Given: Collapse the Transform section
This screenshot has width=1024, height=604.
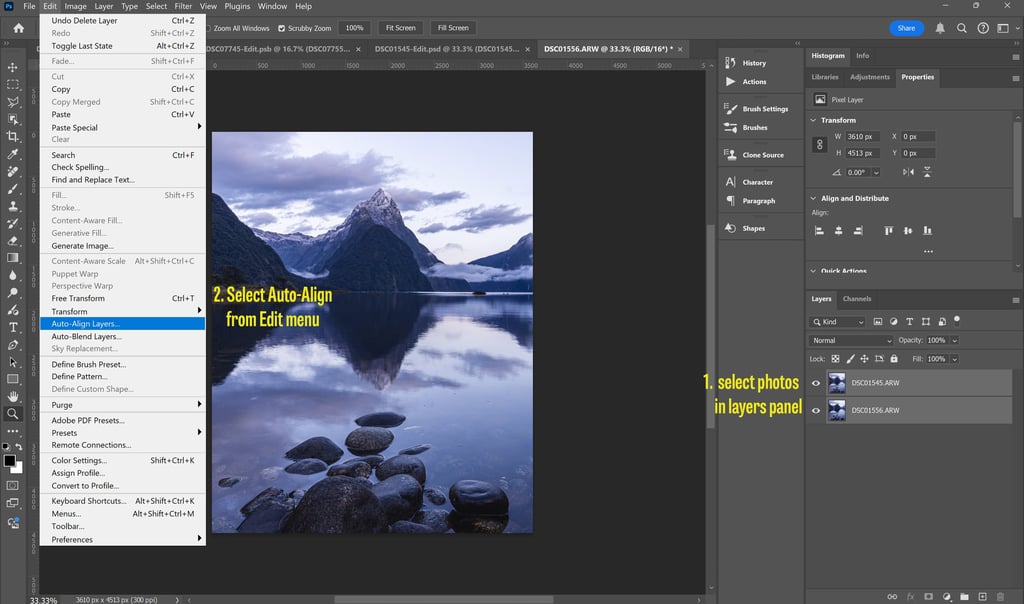Looking at the screenshot, I should pos(813,120).
